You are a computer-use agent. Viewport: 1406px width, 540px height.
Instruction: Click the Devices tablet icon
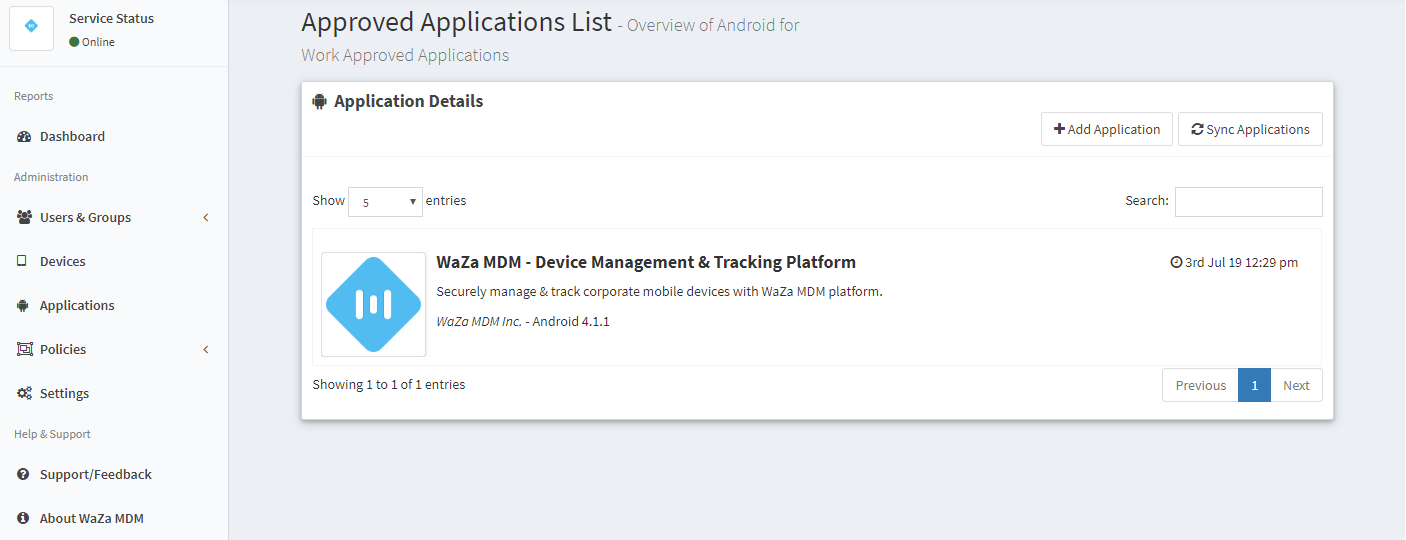(x=22, y=261)
